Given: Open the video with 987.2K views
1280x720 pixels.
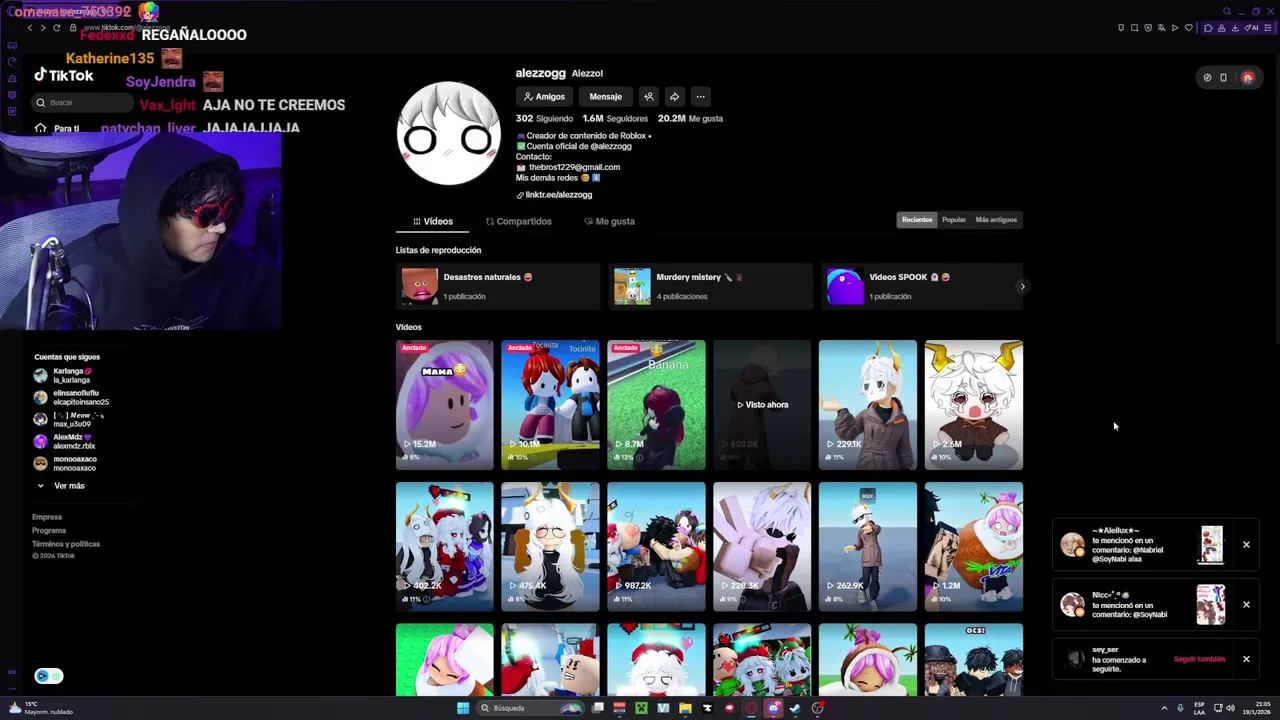Looking at the screenshot, I should (656, 547).
